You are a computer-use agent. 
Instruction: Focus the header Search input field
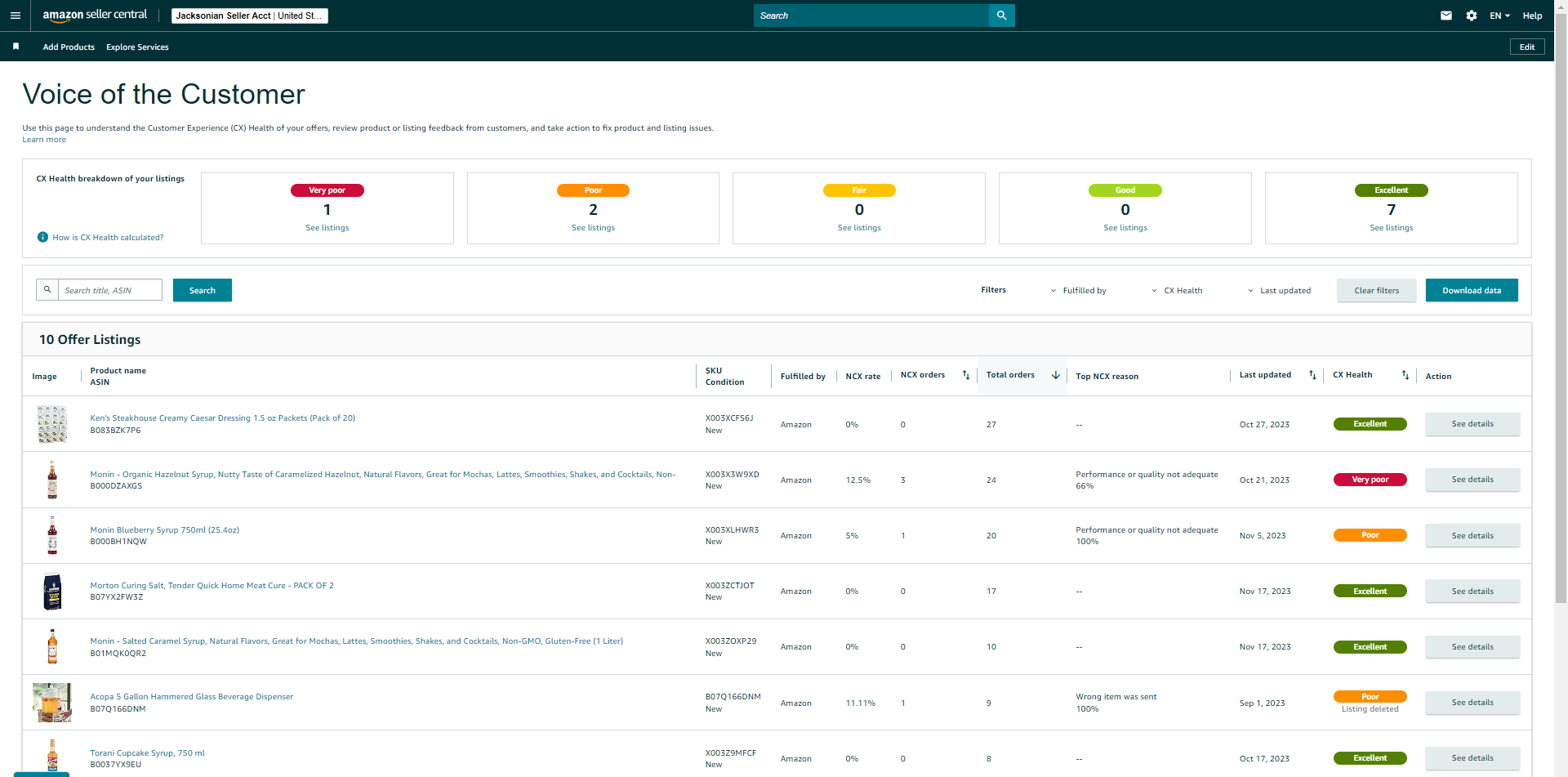871,16
